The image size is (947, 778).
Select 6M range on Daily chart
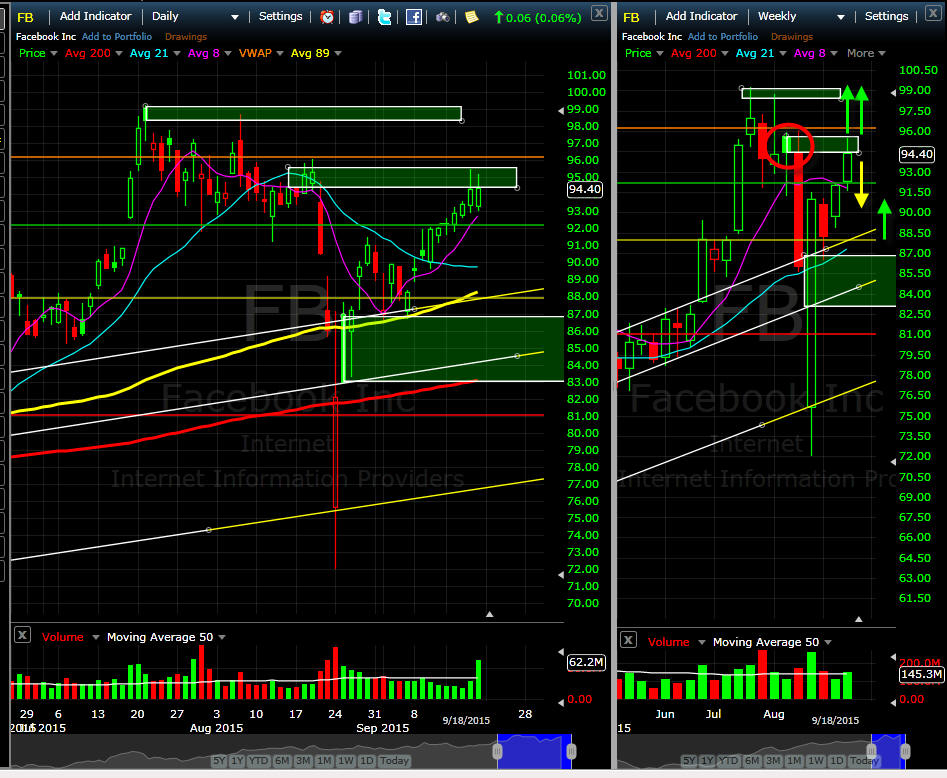tap(282, 760)
